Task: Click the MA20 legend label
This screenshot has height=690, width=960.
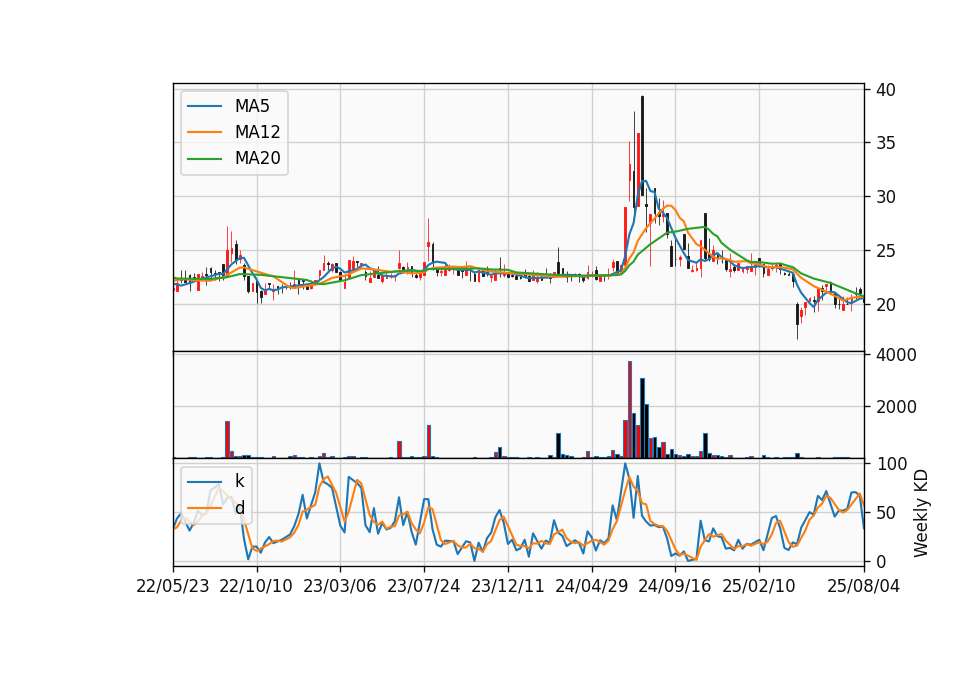Action: pyautogui.click(x=257, y=158)
